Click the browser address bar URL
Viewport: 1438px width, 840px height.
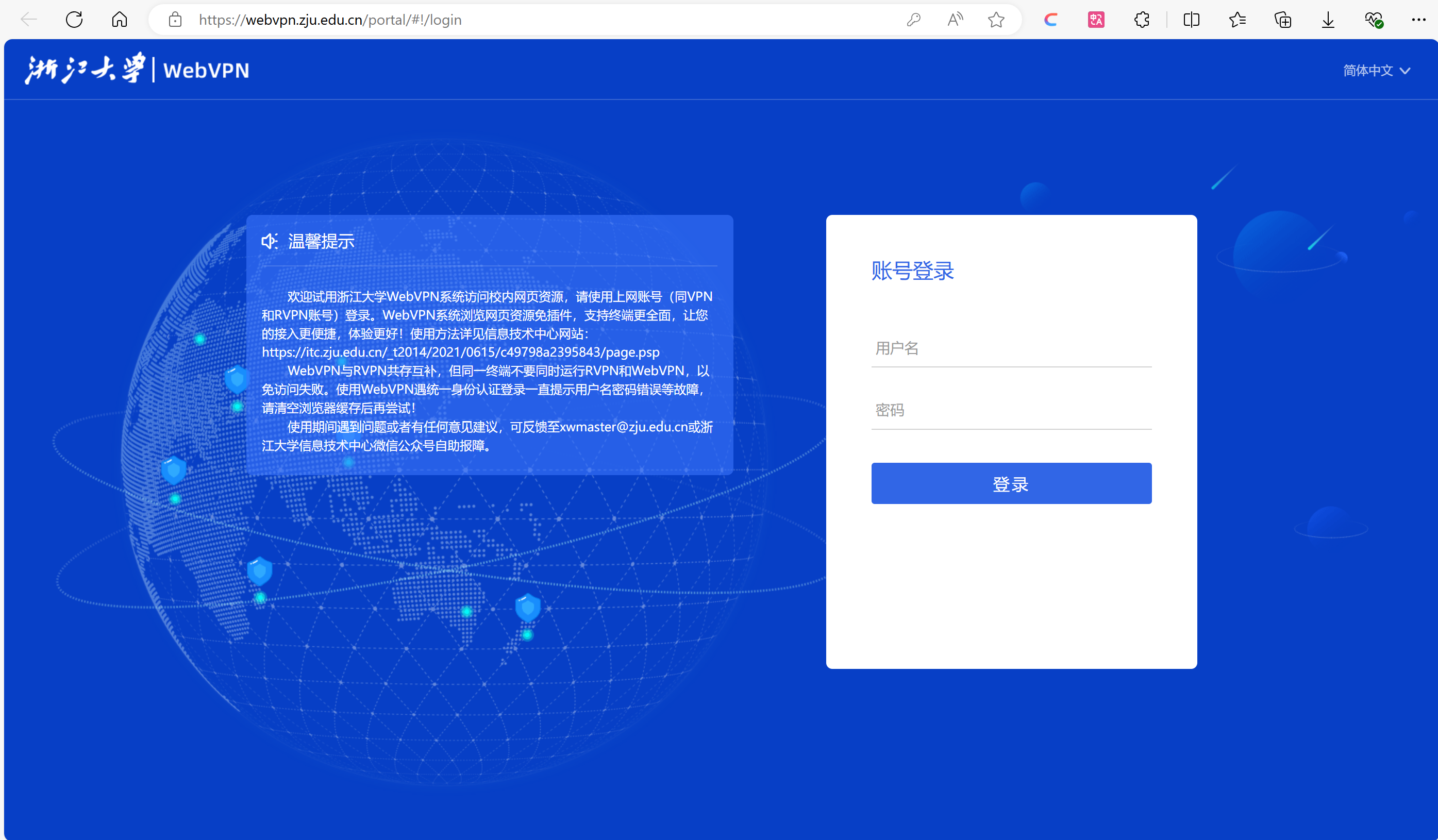tap(330, 20)
